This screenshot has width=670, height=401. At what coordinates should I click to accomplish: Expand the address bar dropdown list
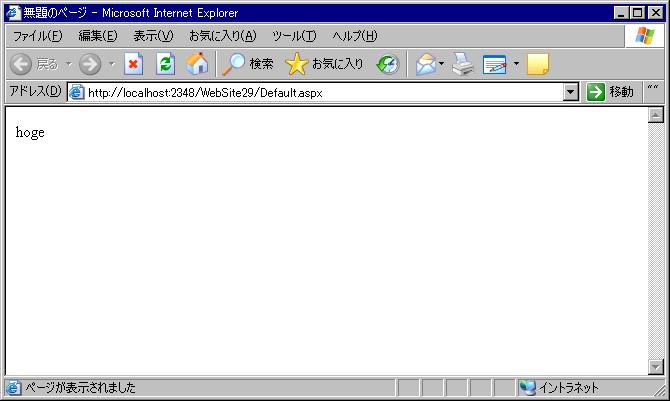coord(570,92)
